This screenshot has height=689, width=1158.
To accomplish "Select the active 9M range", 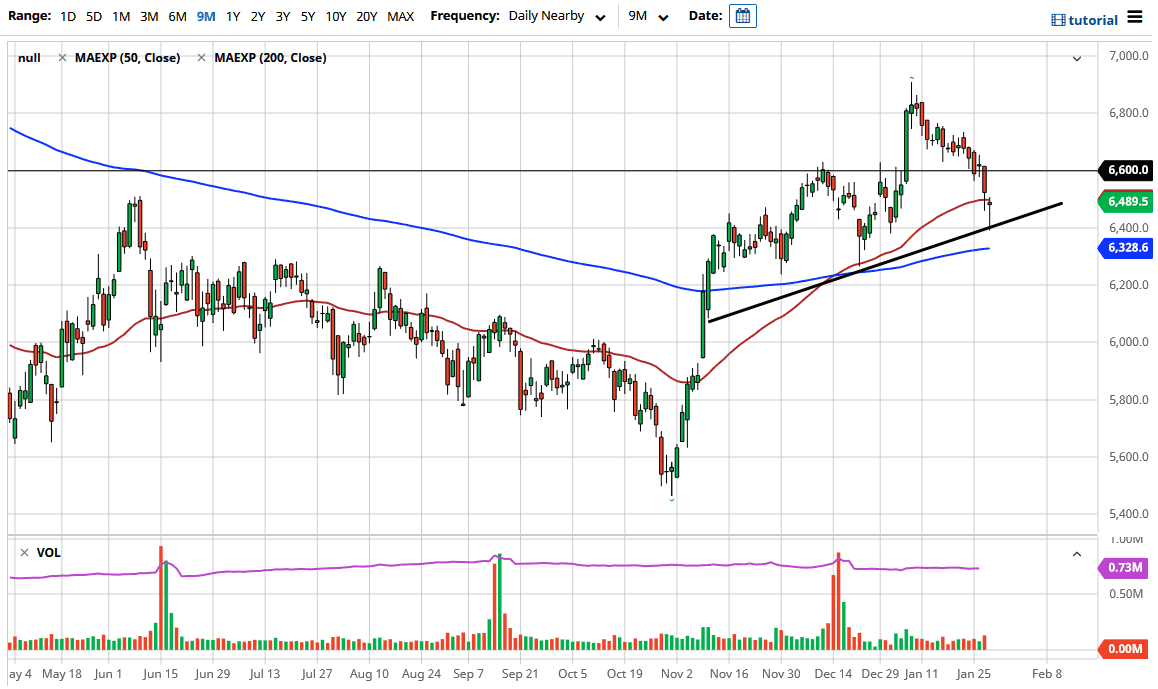I will [206, 16].
